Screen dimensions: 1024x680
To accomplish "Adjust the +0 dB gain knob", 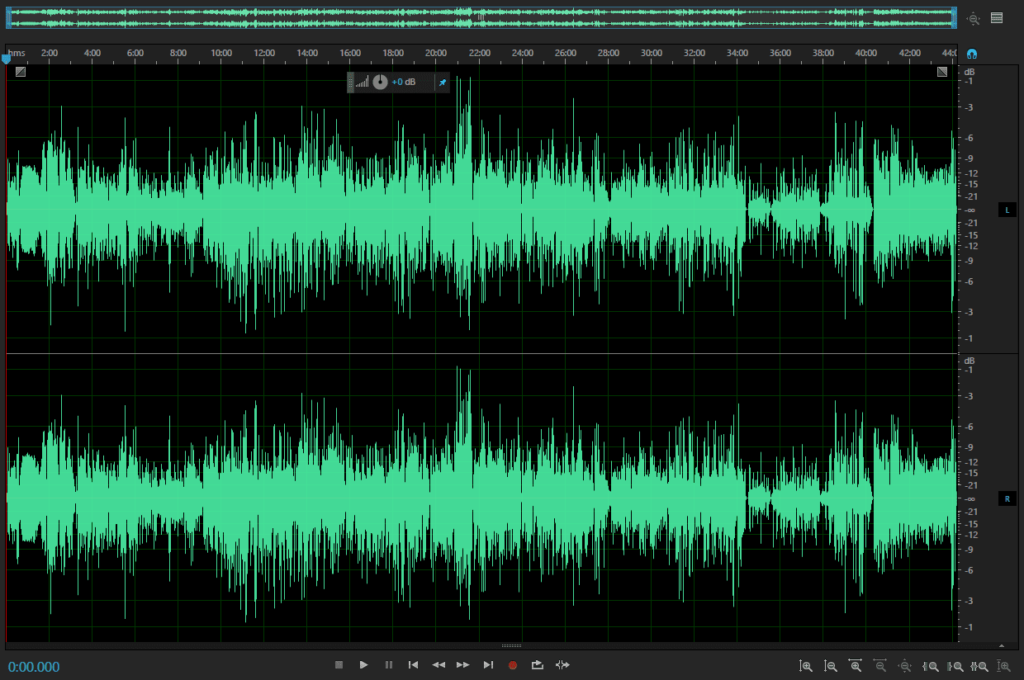I will [380, 82].
